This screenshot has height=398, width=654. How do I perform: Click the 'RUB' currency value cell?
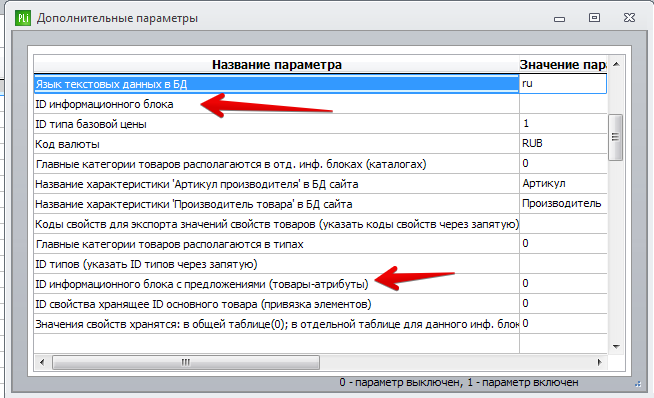[563, 144]
